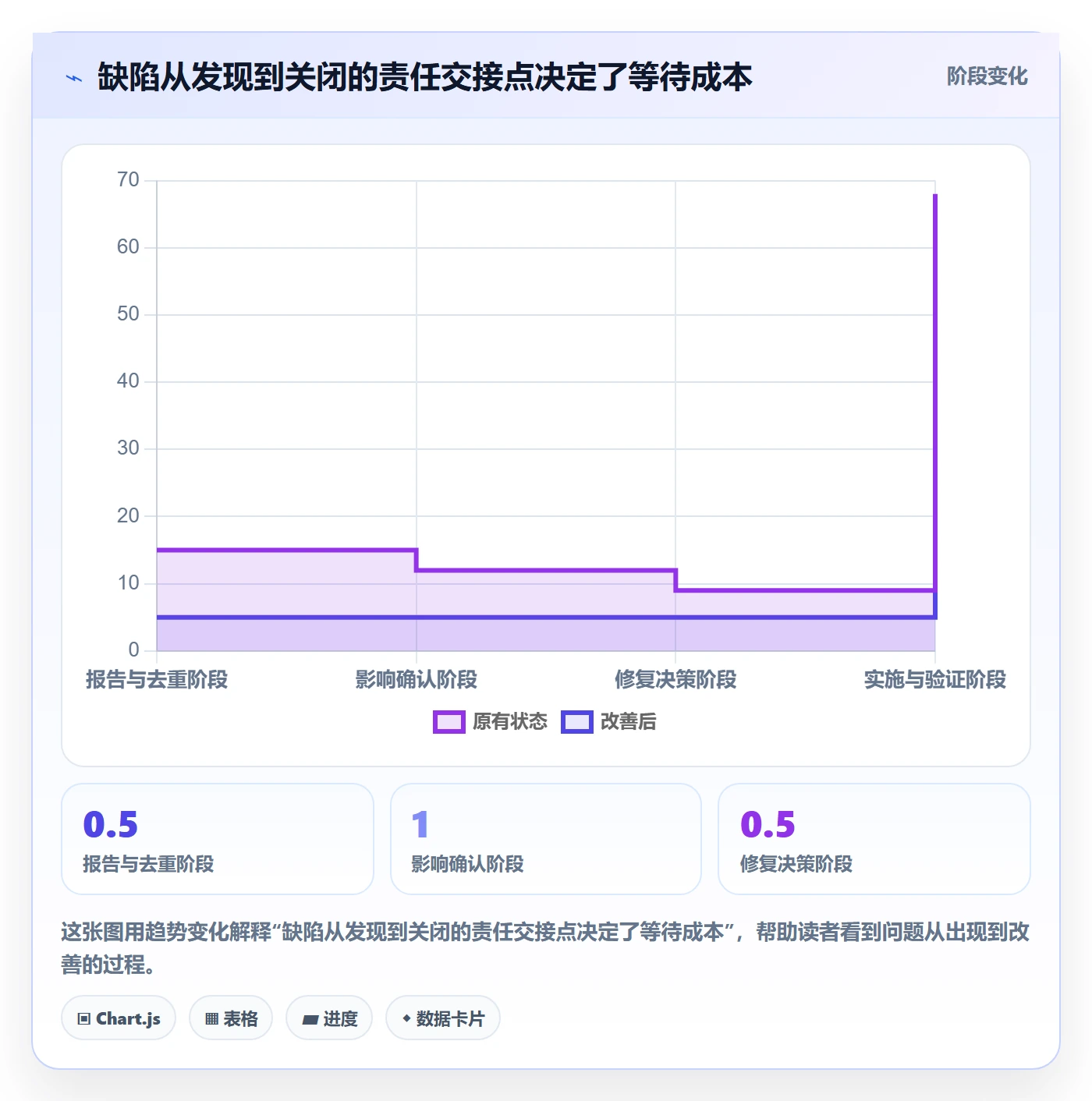Click the grid icon in 表格 chip
Viewport: 1092px width, 1101px height.
pyautogui.click(x=211, y=1018)
